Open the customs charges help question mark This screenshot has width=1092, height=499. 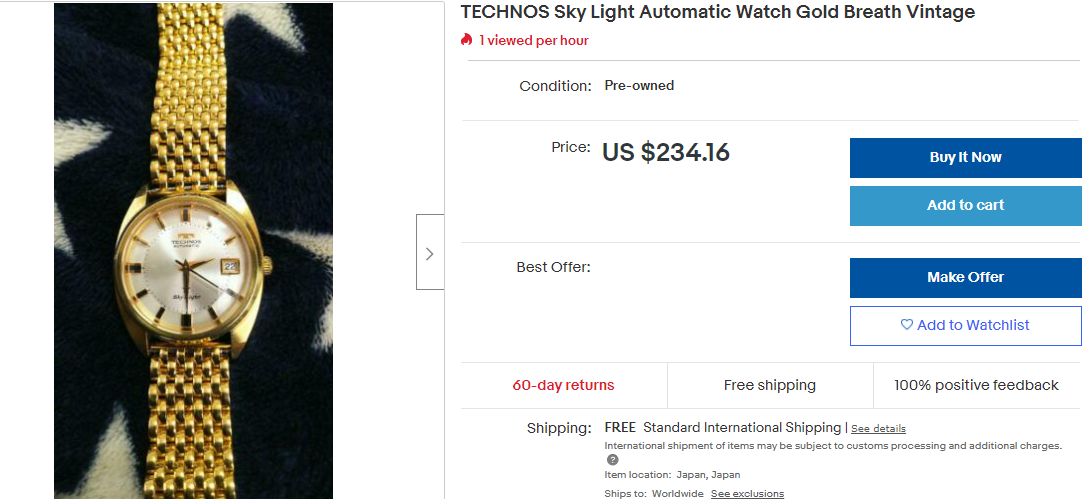click(613, 460)
